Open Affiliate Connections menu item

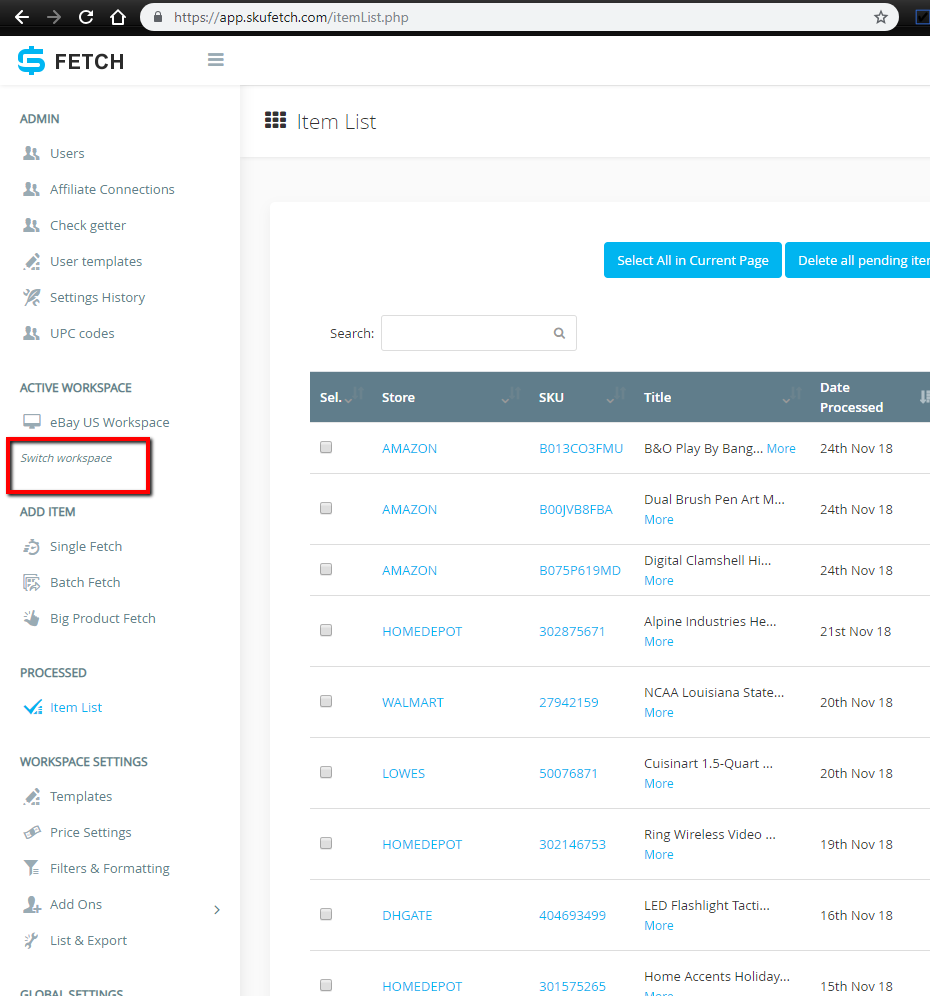[x=112, y=189]
